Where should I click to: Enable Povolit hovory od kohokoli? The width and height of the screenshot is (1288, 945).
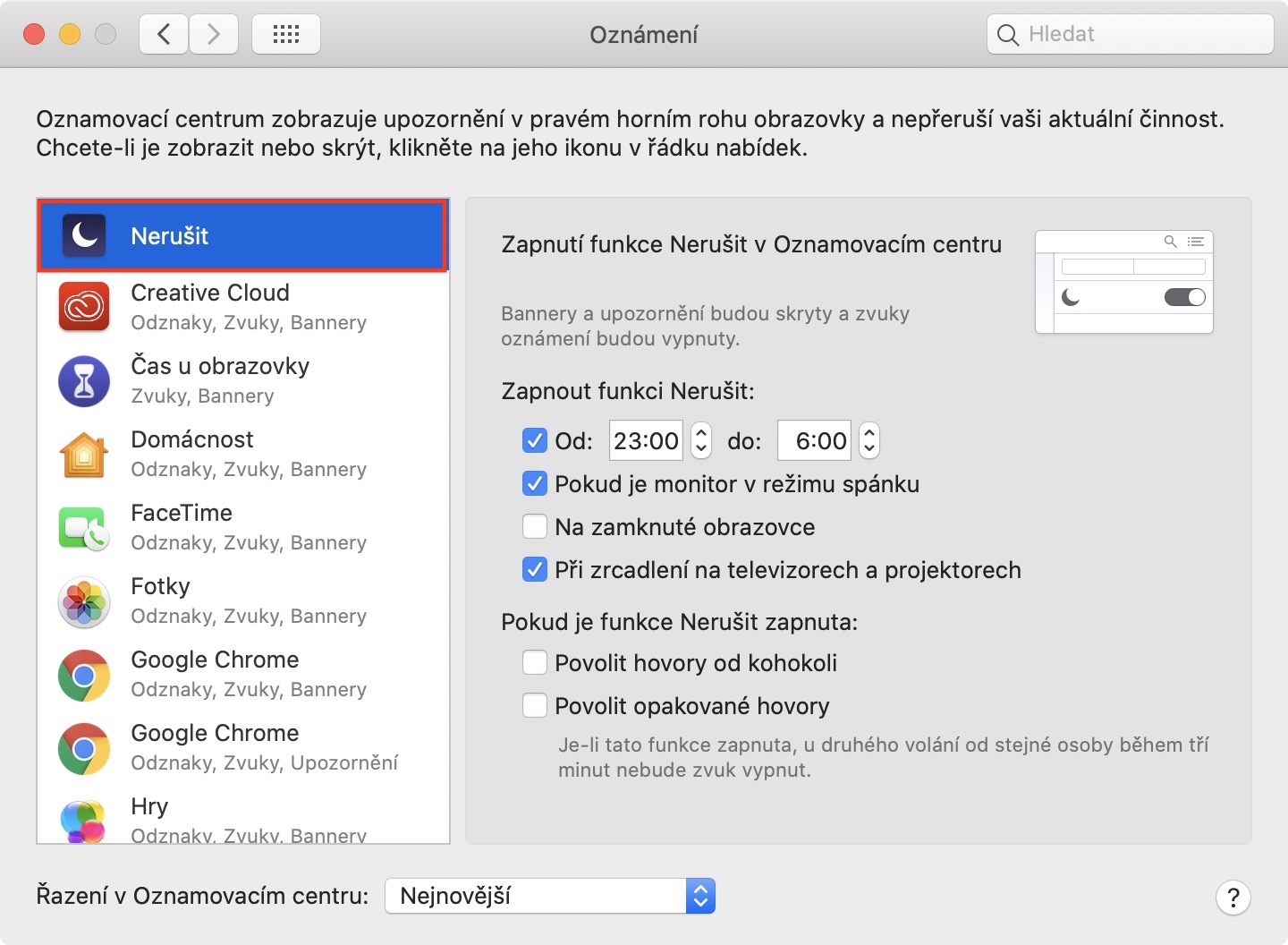535,662
